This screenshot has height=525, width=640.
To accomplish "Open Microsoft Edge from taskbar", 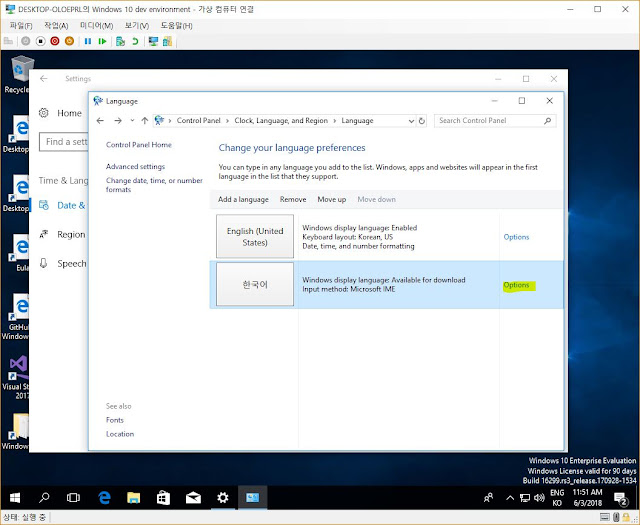I will coord(104,498).
